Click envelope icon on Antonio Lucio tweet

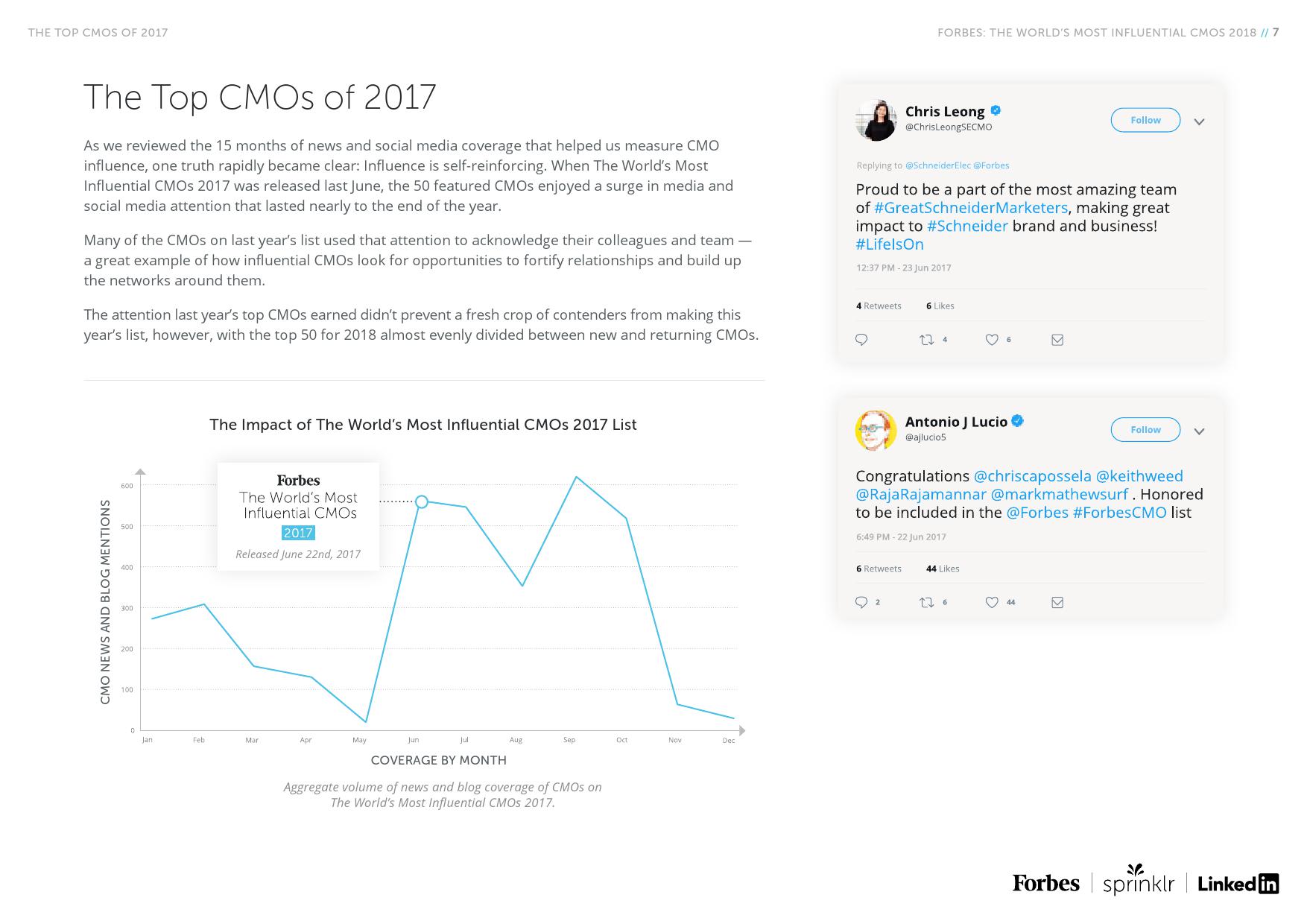(1057, 602)
